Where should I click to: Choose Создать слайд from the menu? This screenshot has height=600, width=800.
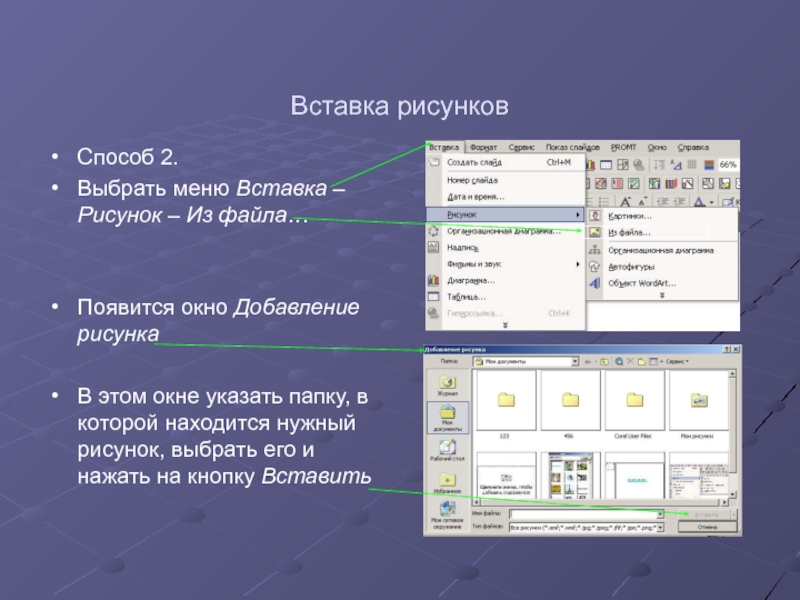coord(506,162)
